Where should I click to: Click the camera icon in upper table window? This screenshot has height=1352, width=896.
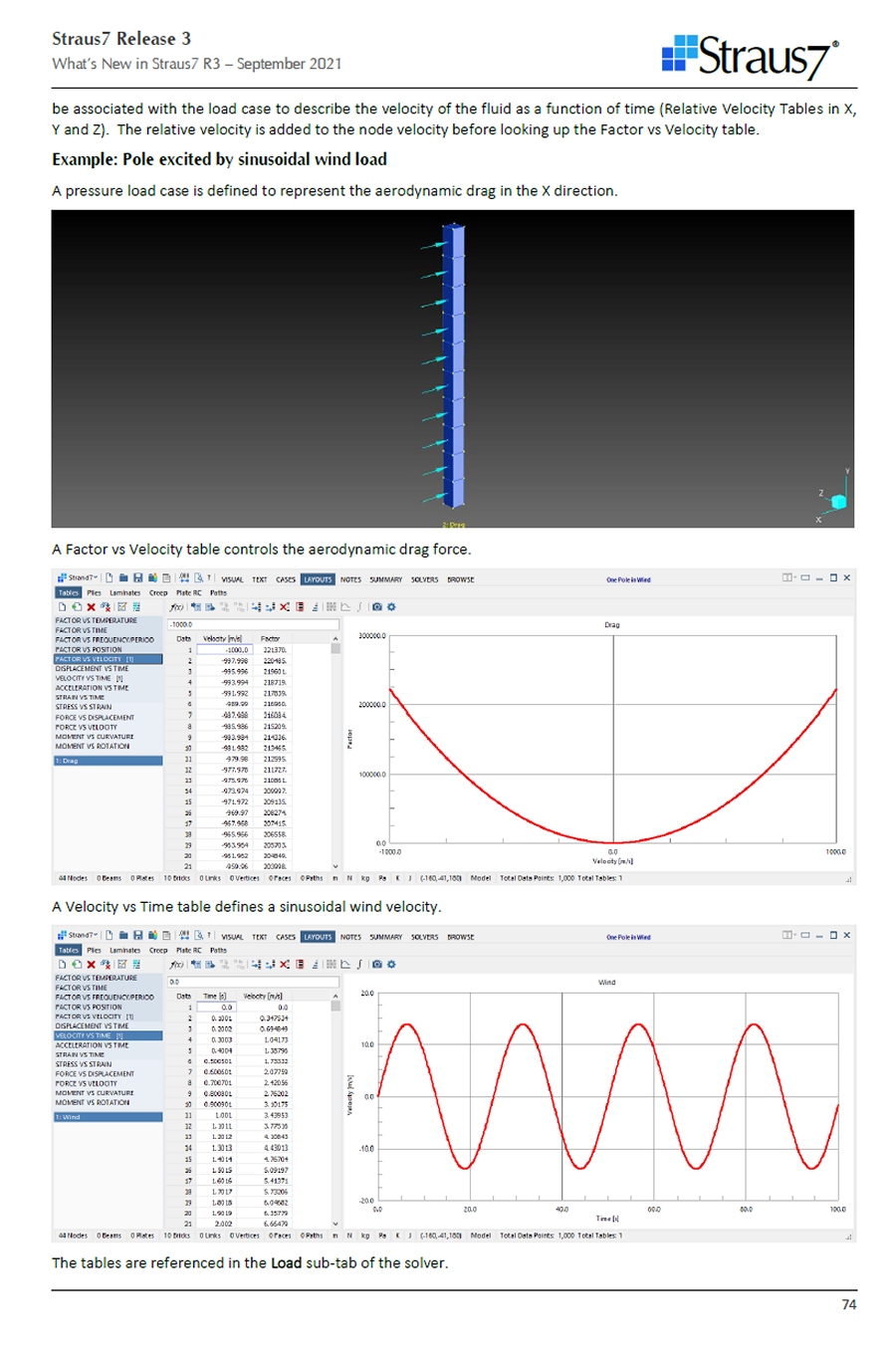[x=377, y=606]
